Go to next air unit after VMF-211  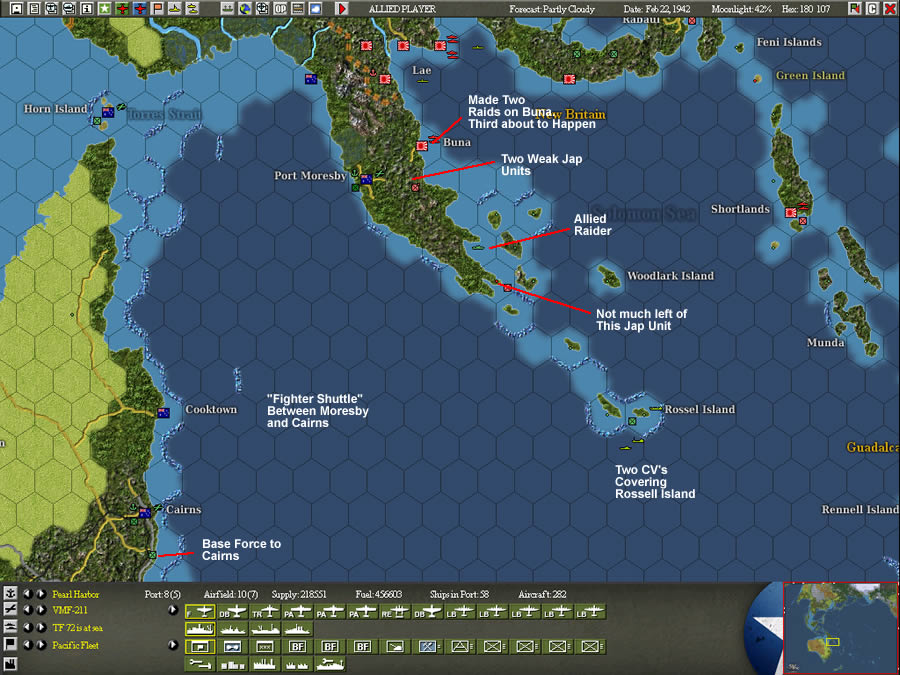41,610
